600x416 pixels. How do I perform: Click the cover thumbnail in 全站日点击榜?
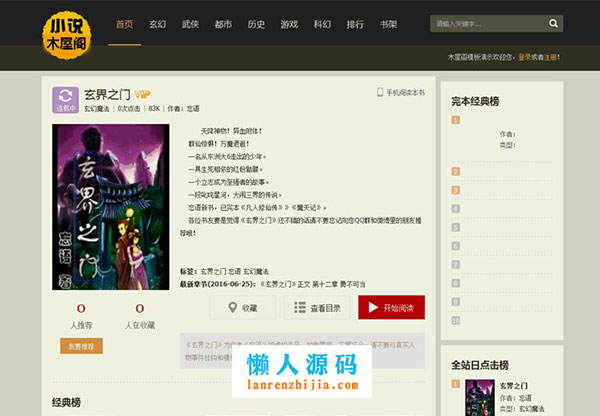[480, 397]
